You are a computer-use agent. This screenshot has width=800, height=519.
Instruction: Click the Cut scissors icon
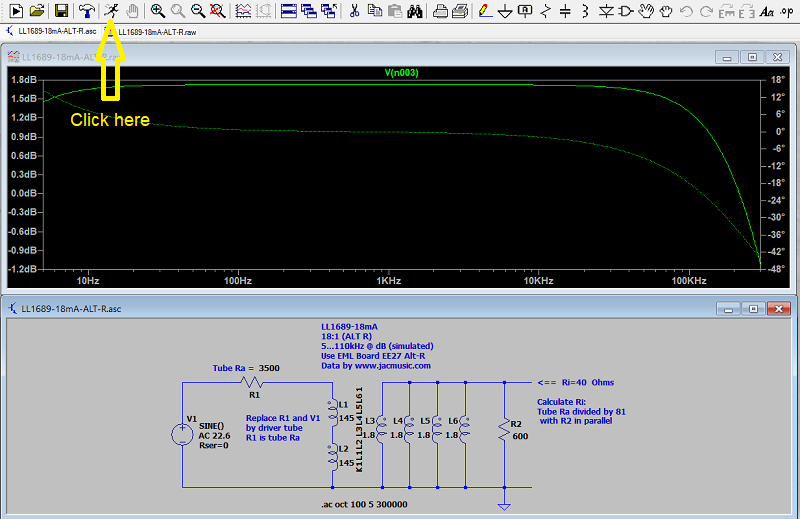click(355, 11)
